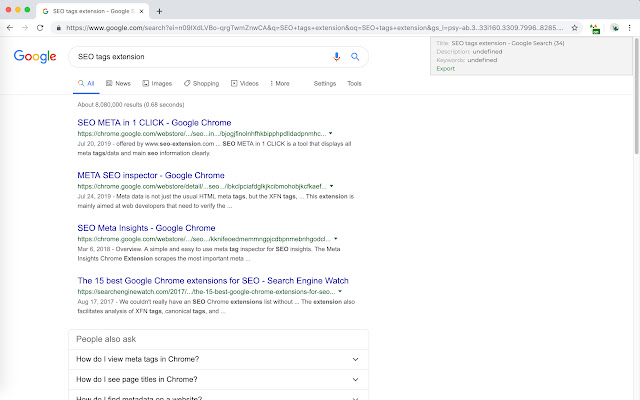Bookmark this page with the star icon
640x400 pixels.
click(575, 28)
